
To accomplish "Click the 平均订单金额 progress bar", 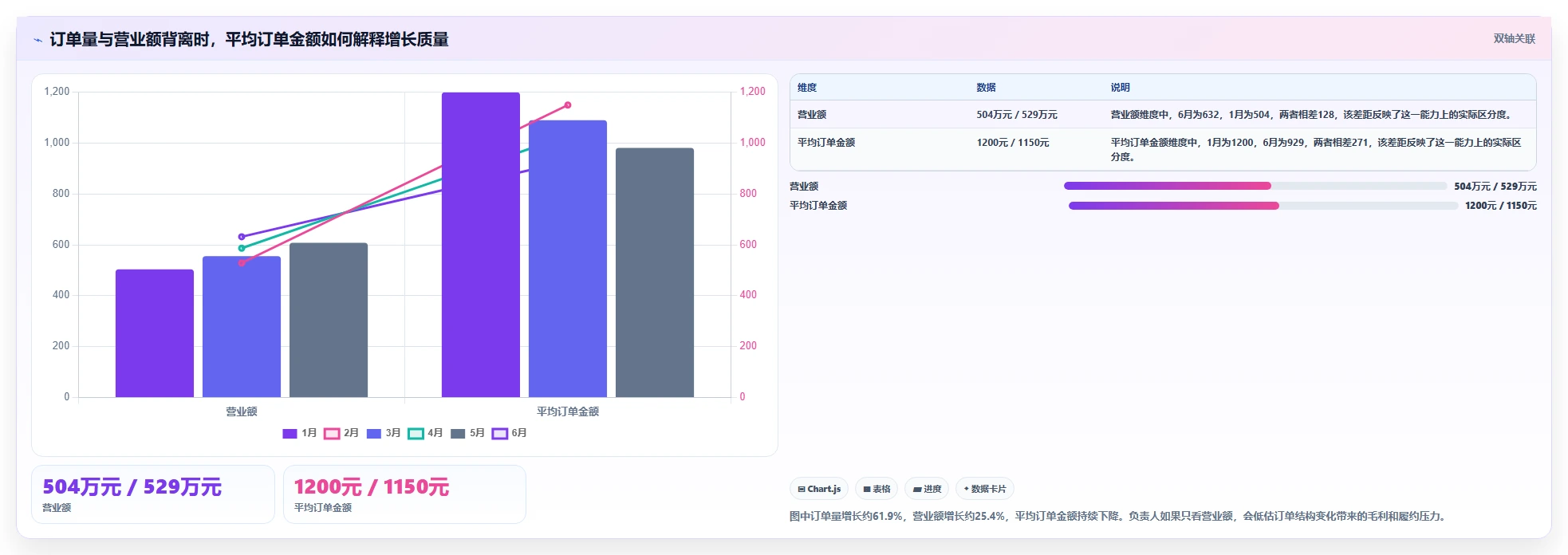I will point(1263,206).
